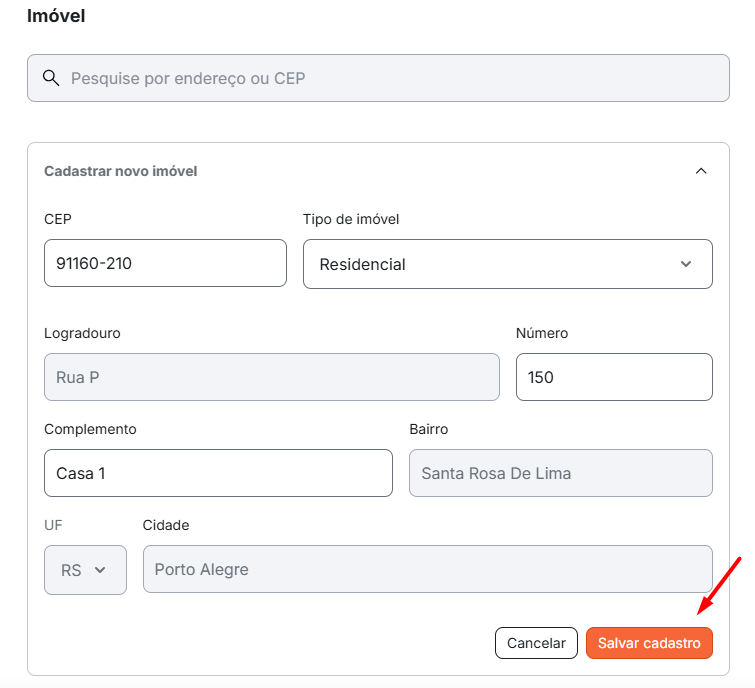Click the small chevron next to RS
This screenshot has height=688, width=755.
tap(100, 570)
